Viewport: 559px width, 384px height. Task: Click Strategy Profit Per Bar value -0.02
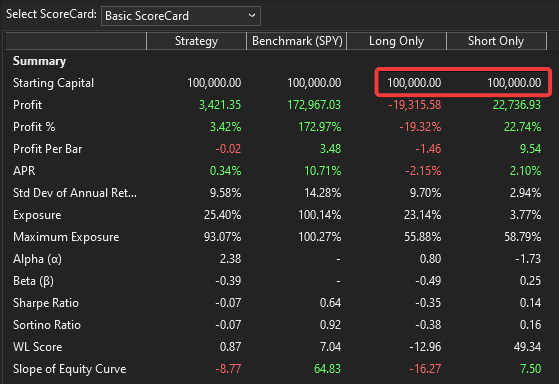tap(228, 149)
